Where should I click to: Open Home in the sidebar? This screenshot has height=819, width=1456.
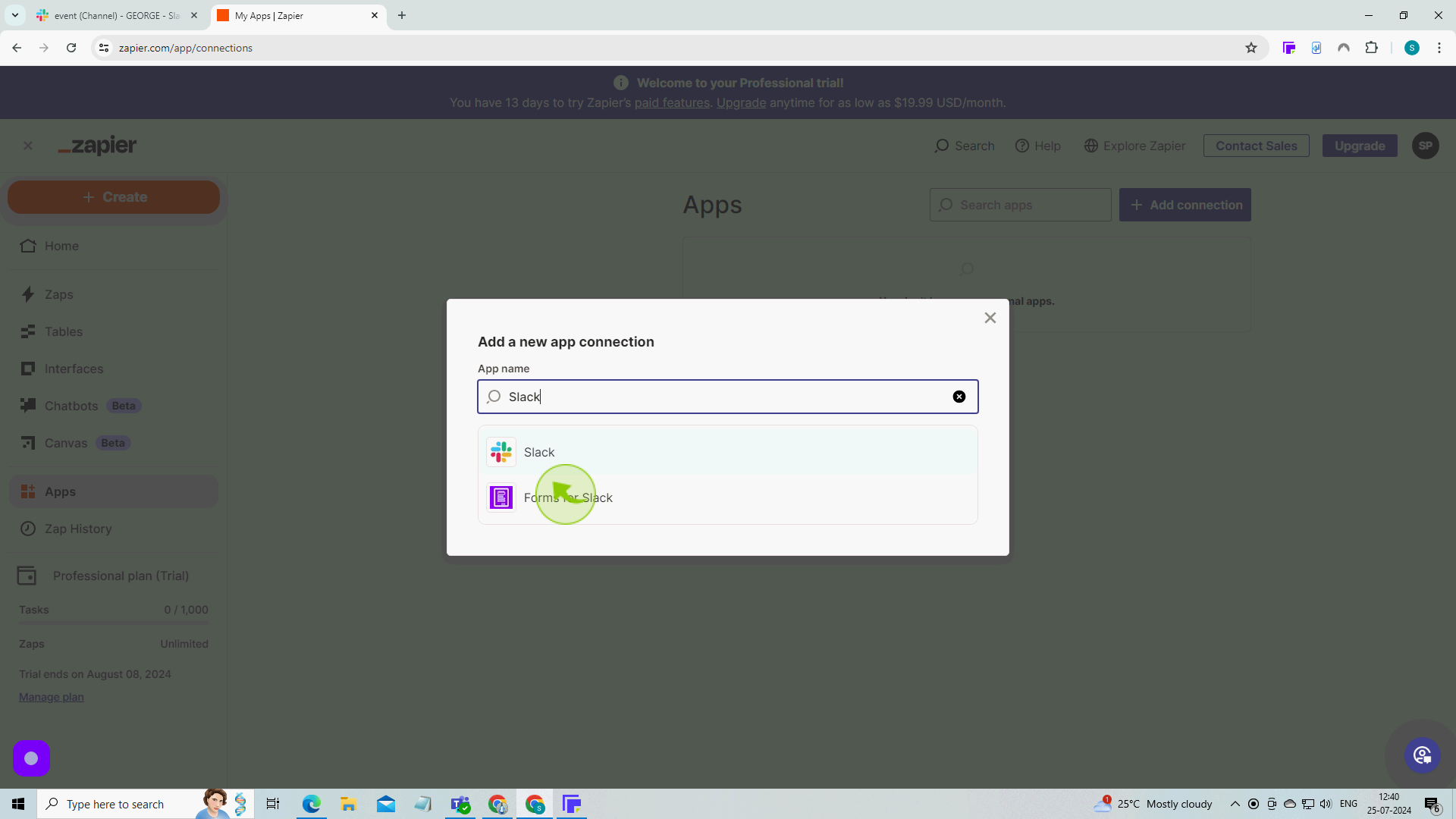point(114,246)
